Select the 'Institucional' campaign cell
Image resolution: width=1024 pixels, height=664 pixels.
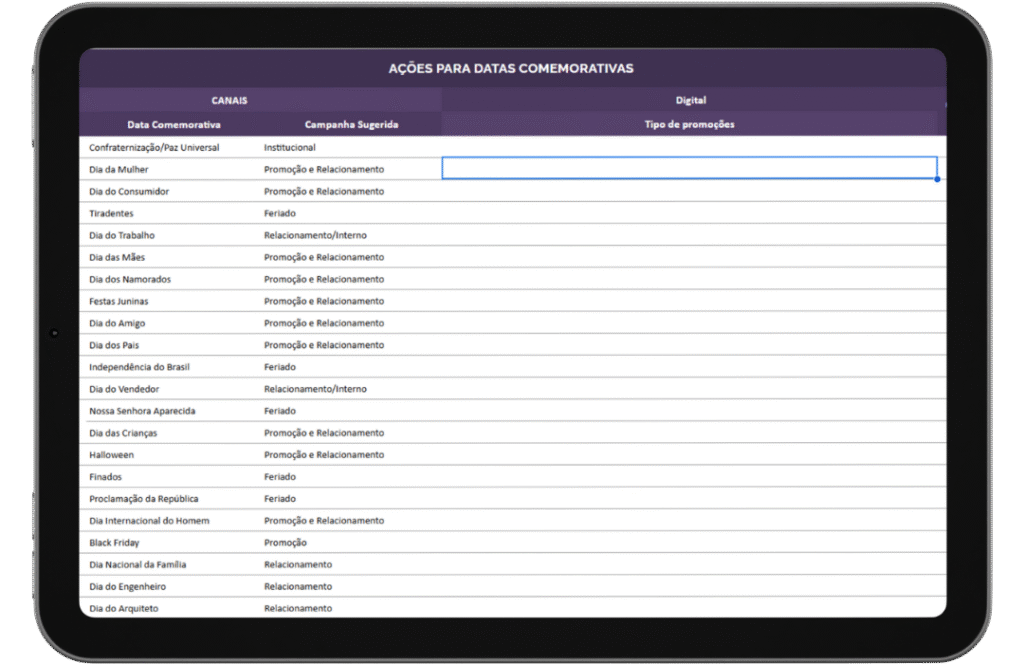click(290, 147)
